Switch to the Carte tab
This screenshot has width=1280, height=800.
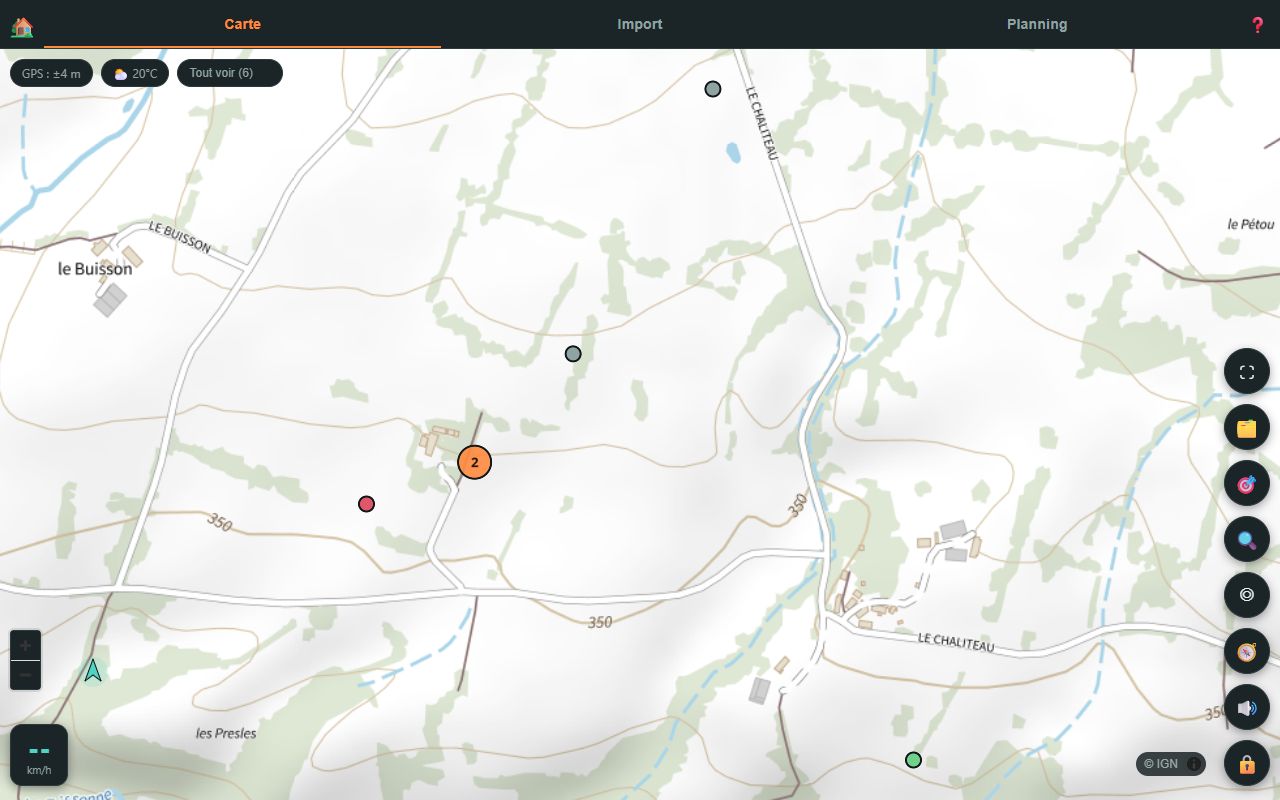tap(242, 24)
